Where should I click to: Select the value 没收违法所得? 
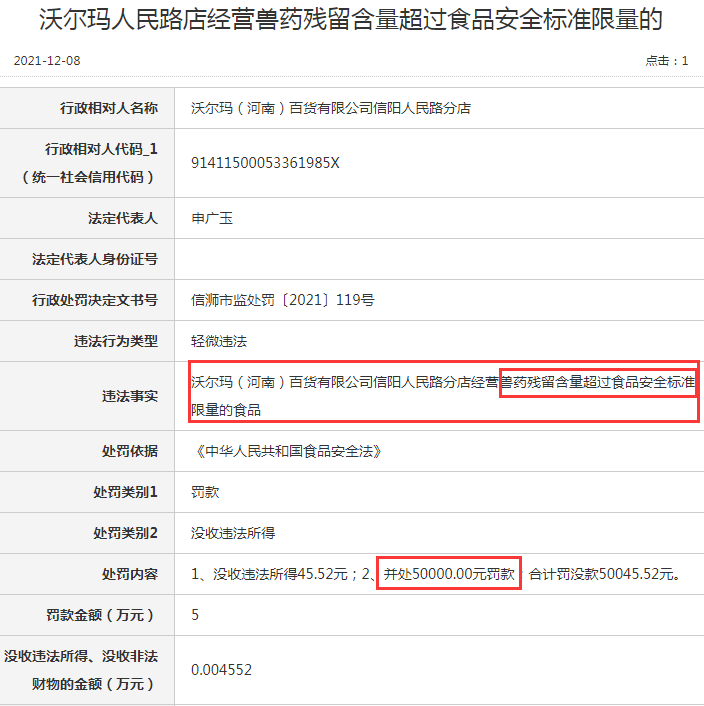pos(233,533)
